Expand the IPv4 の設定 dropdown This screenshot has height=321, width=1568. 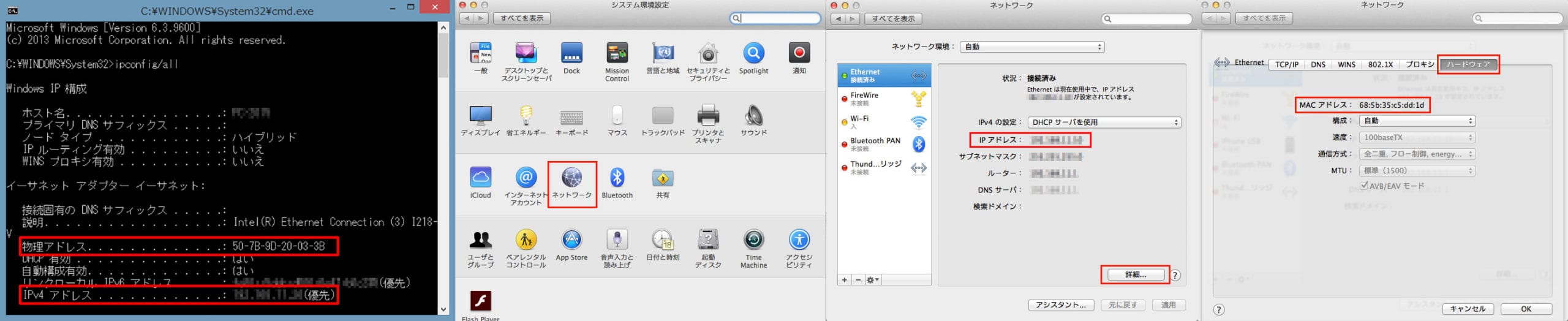tap(1104, 123)
